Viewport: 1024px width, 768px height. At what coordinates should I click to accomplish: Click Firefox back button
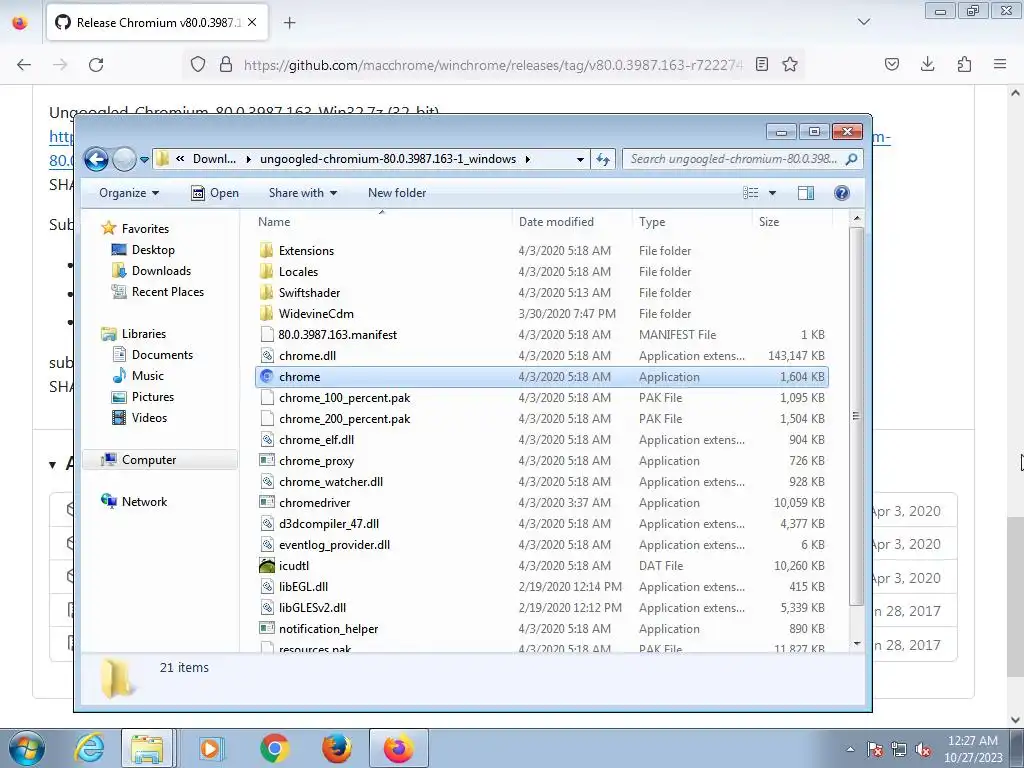point(24,64)
